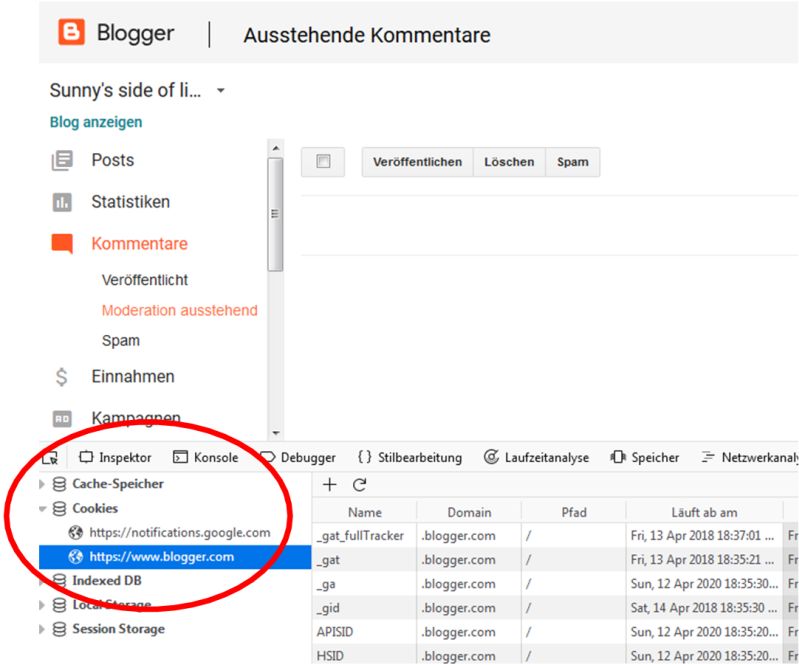The width and height of the screenshot is (799, 665).
Task: Select the APISID cookie name cell
Action: [x=365, y=632]
